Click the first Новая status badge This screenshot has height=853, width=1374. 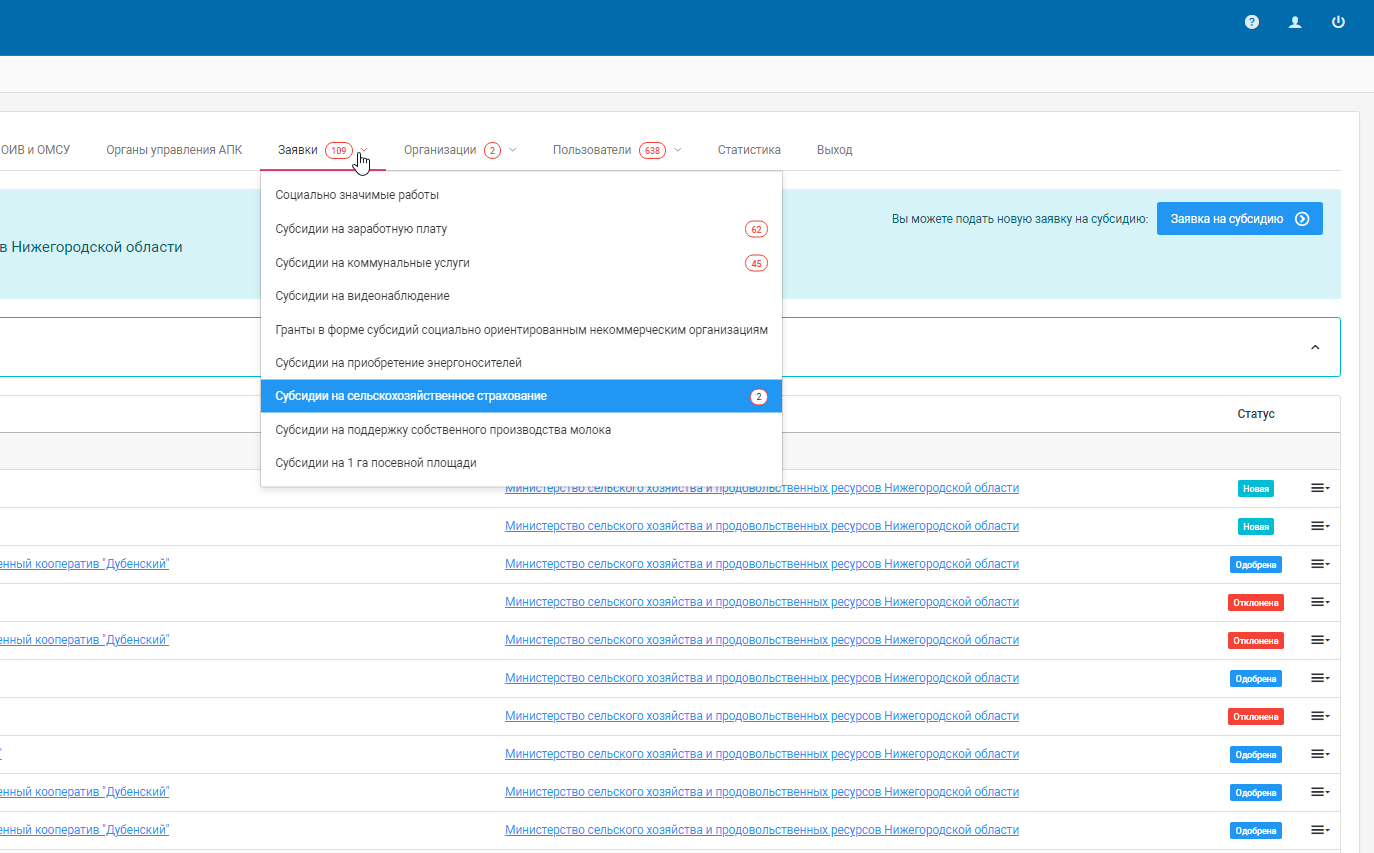click(1255, 489)
